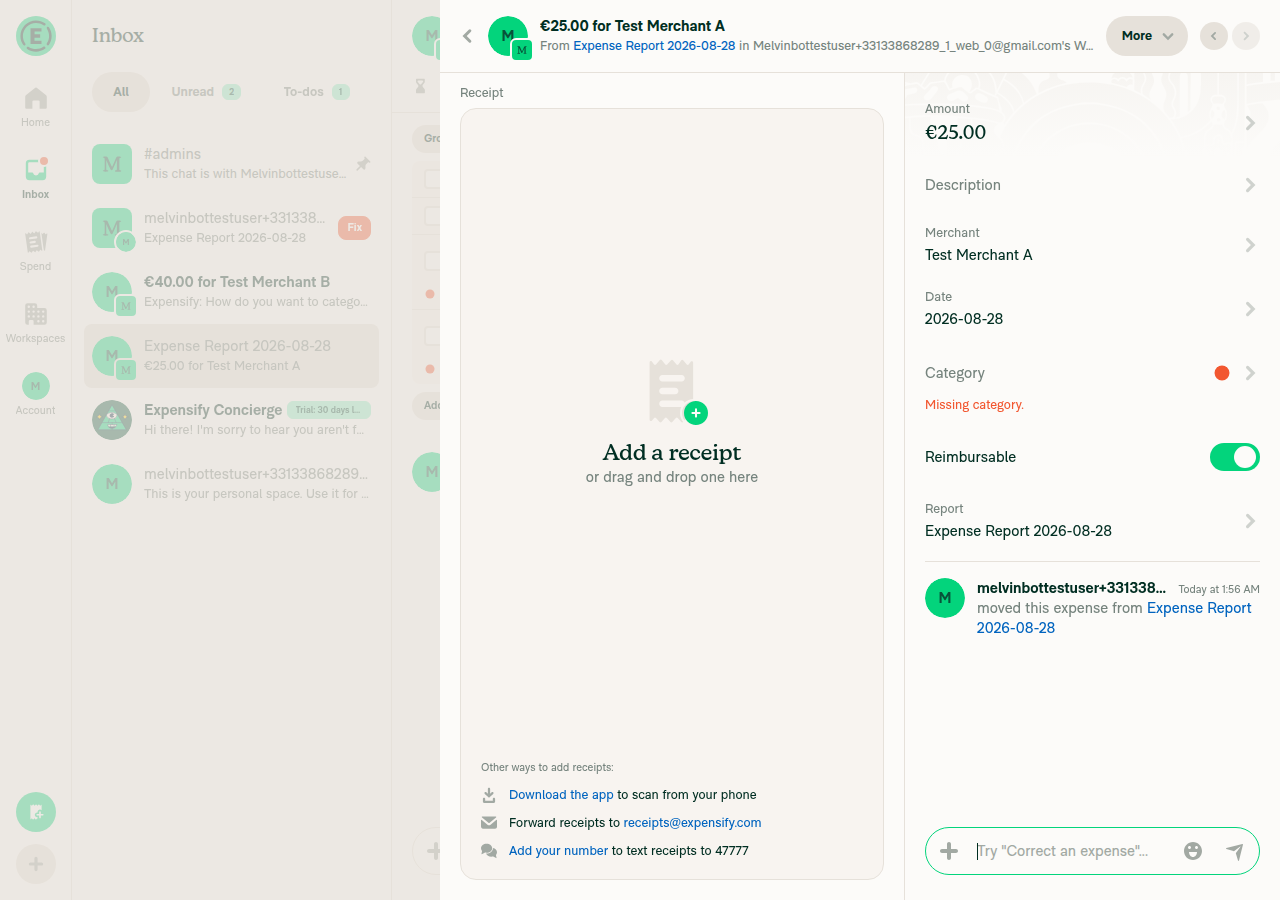
Task: Click the send message arrow icon
Action: click(x=1235, y=851)
